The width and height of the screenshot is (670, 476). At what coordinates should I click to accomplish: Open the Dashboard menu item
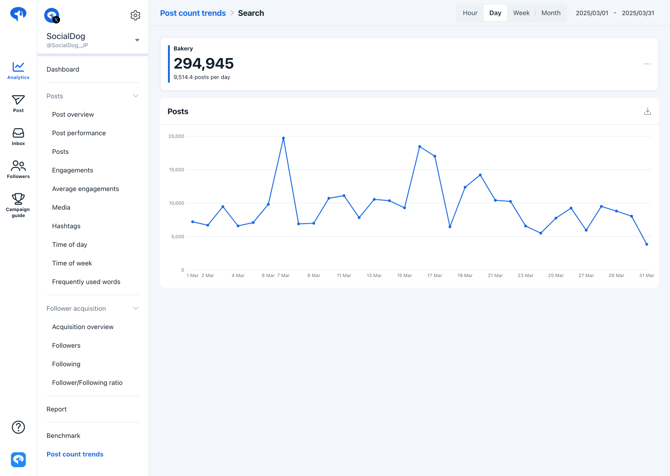click(63, 69)
